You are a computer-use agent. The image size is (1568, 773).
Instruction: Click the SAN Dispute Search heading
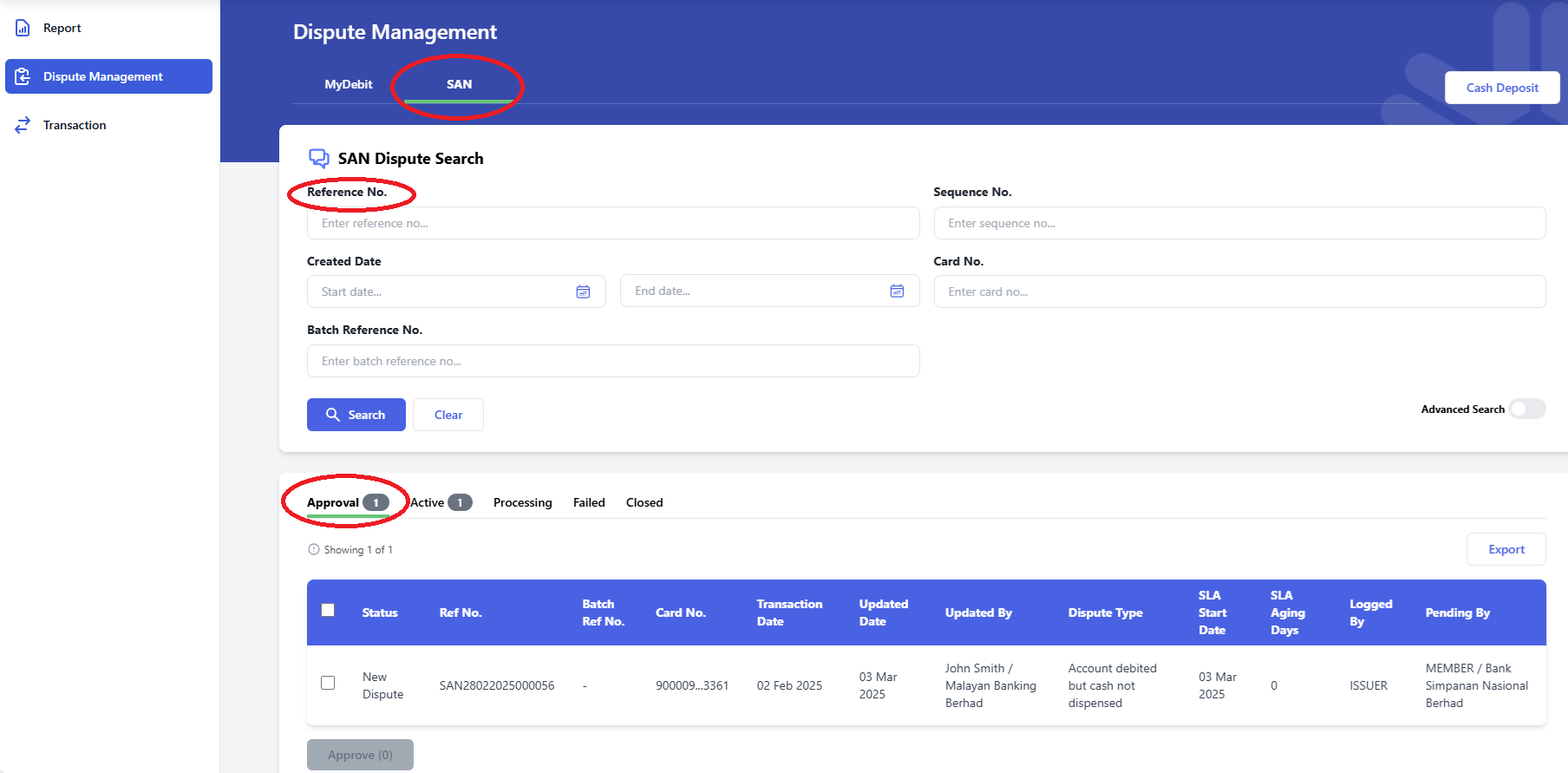click(410, 159)
